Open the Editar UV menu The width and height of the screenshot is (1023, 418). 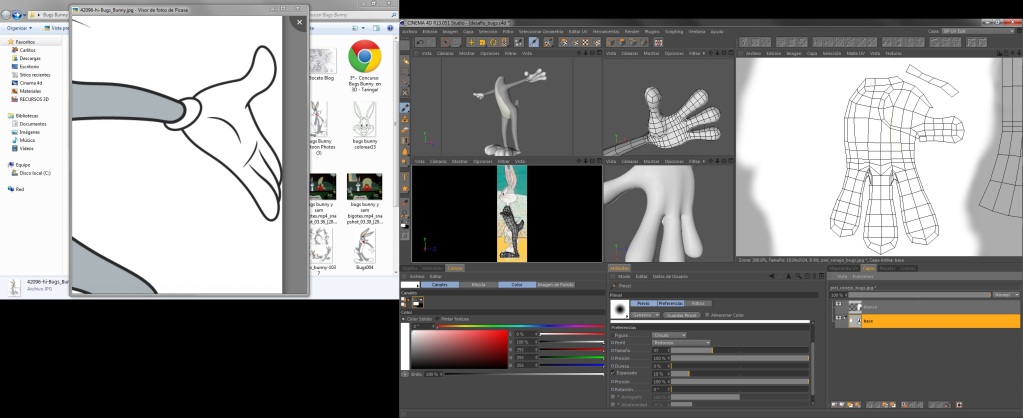coord(578,31)
